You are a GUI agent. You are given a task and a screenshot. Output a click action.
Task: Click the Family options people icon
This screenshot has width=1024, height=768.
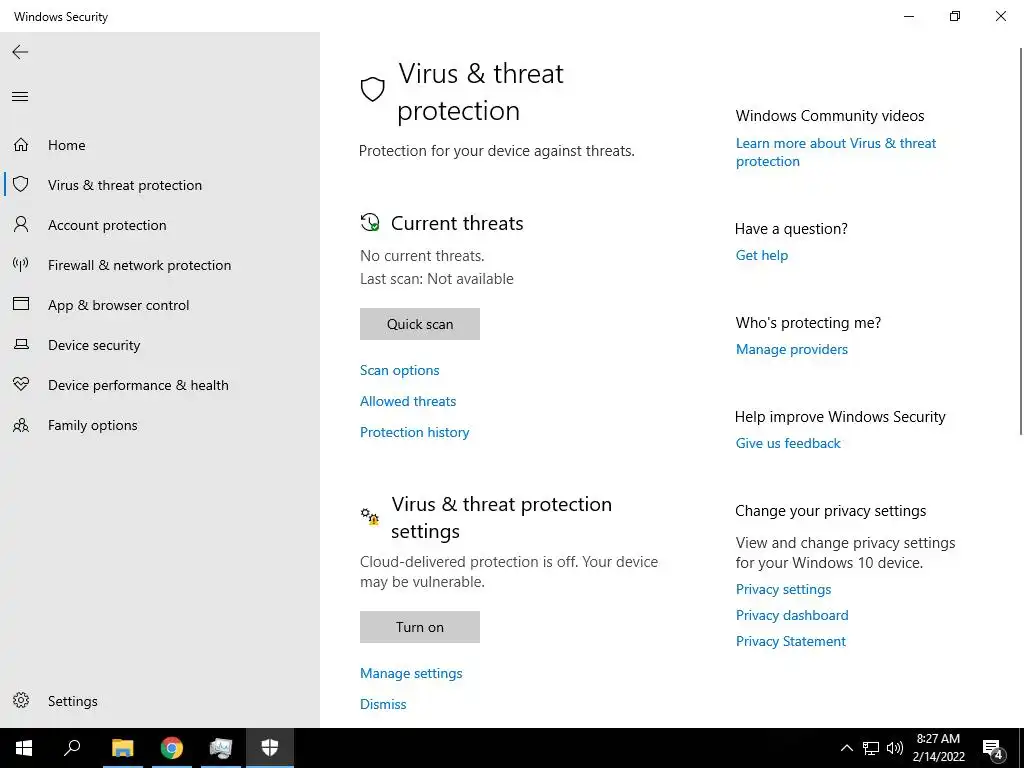(x=21, y=425)
